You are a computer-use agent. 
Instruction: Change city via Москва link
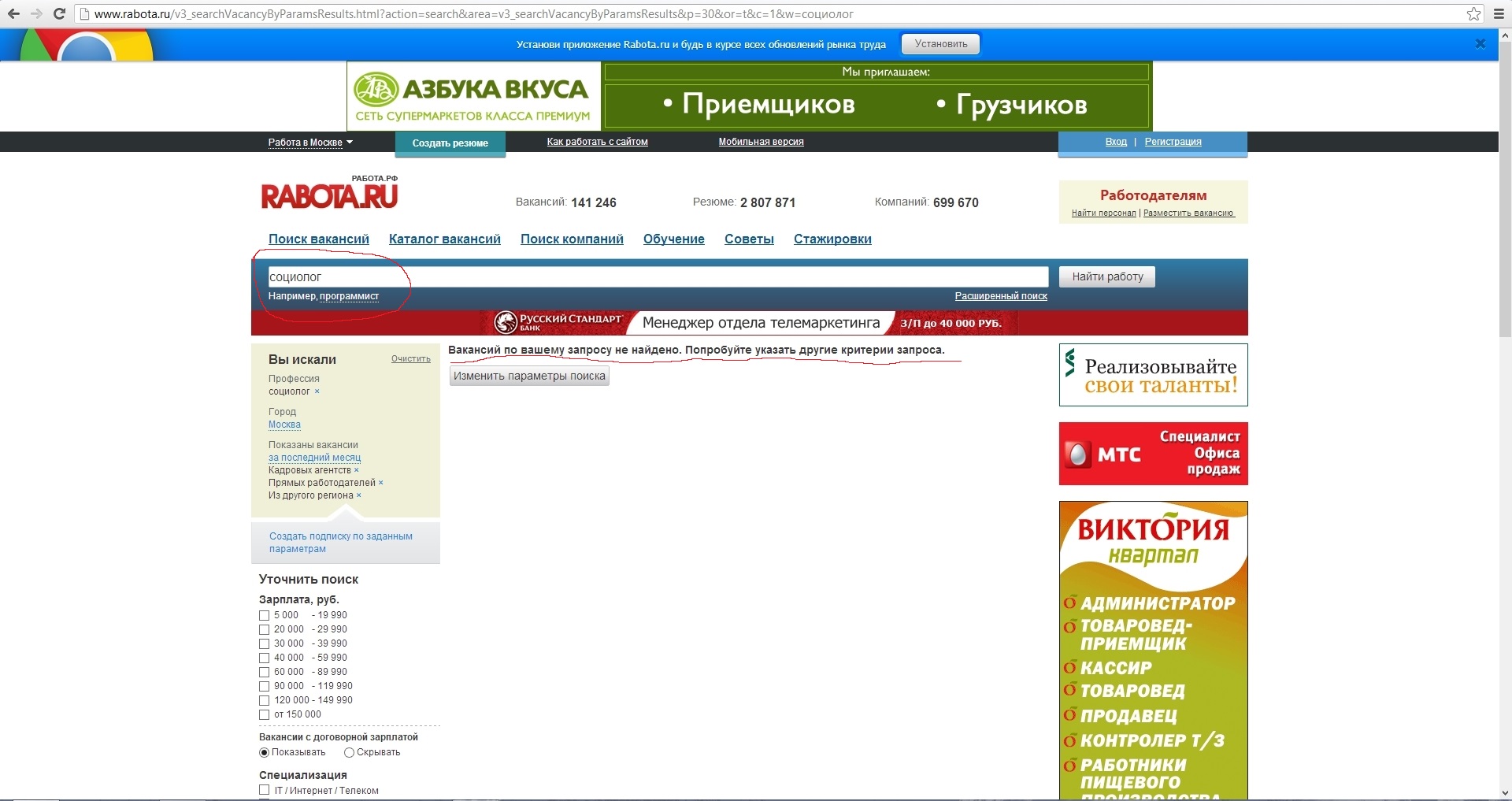pyautogui.click(x=284, y=425)
